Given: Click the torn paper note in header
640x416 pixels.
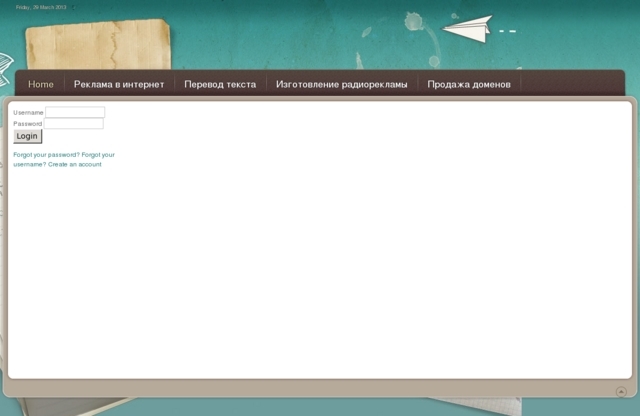Looking at the screenshot, I should click(x=97, y=46).
